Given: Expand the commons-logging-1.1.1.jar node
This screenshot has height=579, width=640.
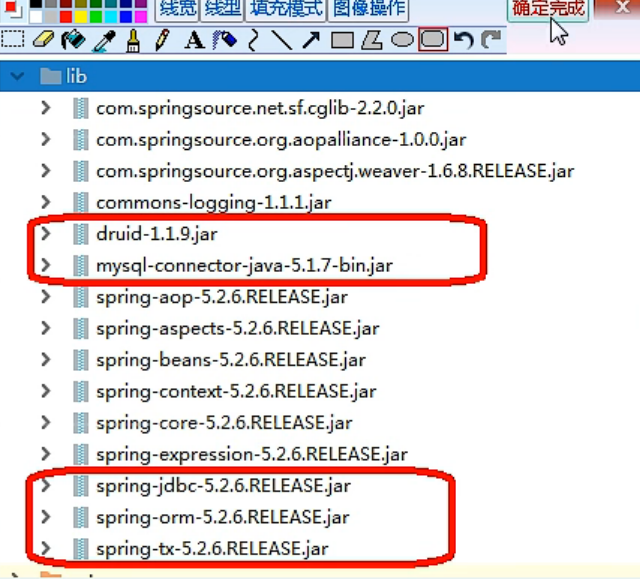Looking at the screenshot, I should 46,202.
